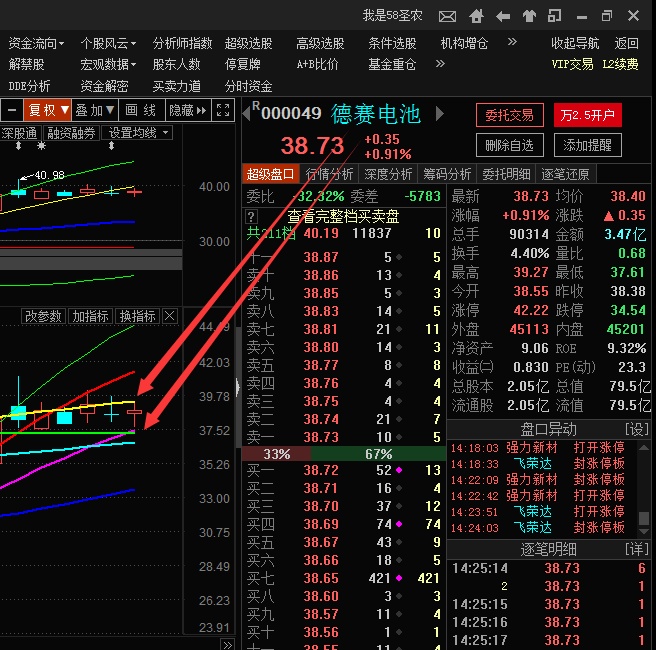Click 隐藏 panel toggle
The width and height of the screenshot is (656, 650).
tap(188, 110)
